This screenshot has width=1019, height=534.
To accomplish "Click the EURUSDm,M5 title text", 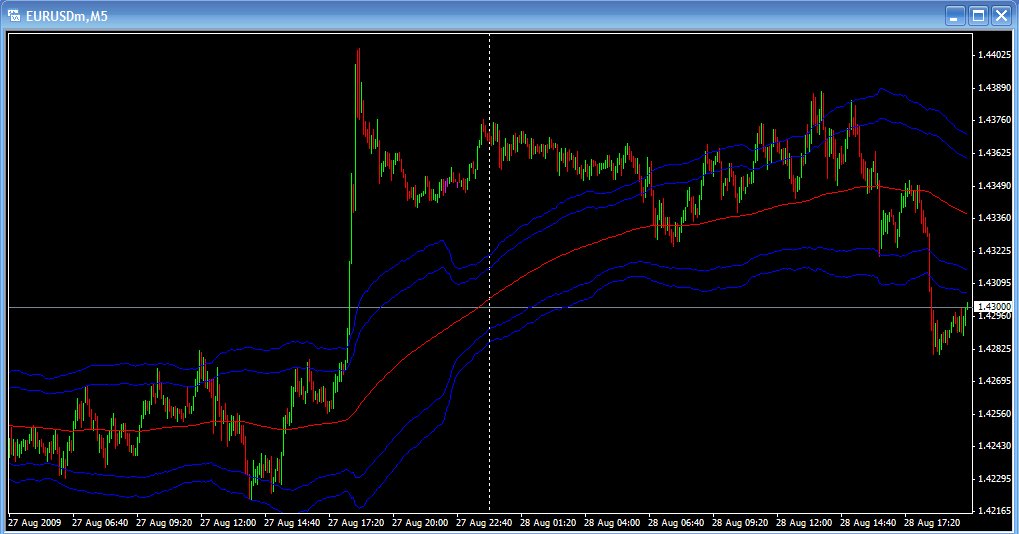I will [66, 16].
